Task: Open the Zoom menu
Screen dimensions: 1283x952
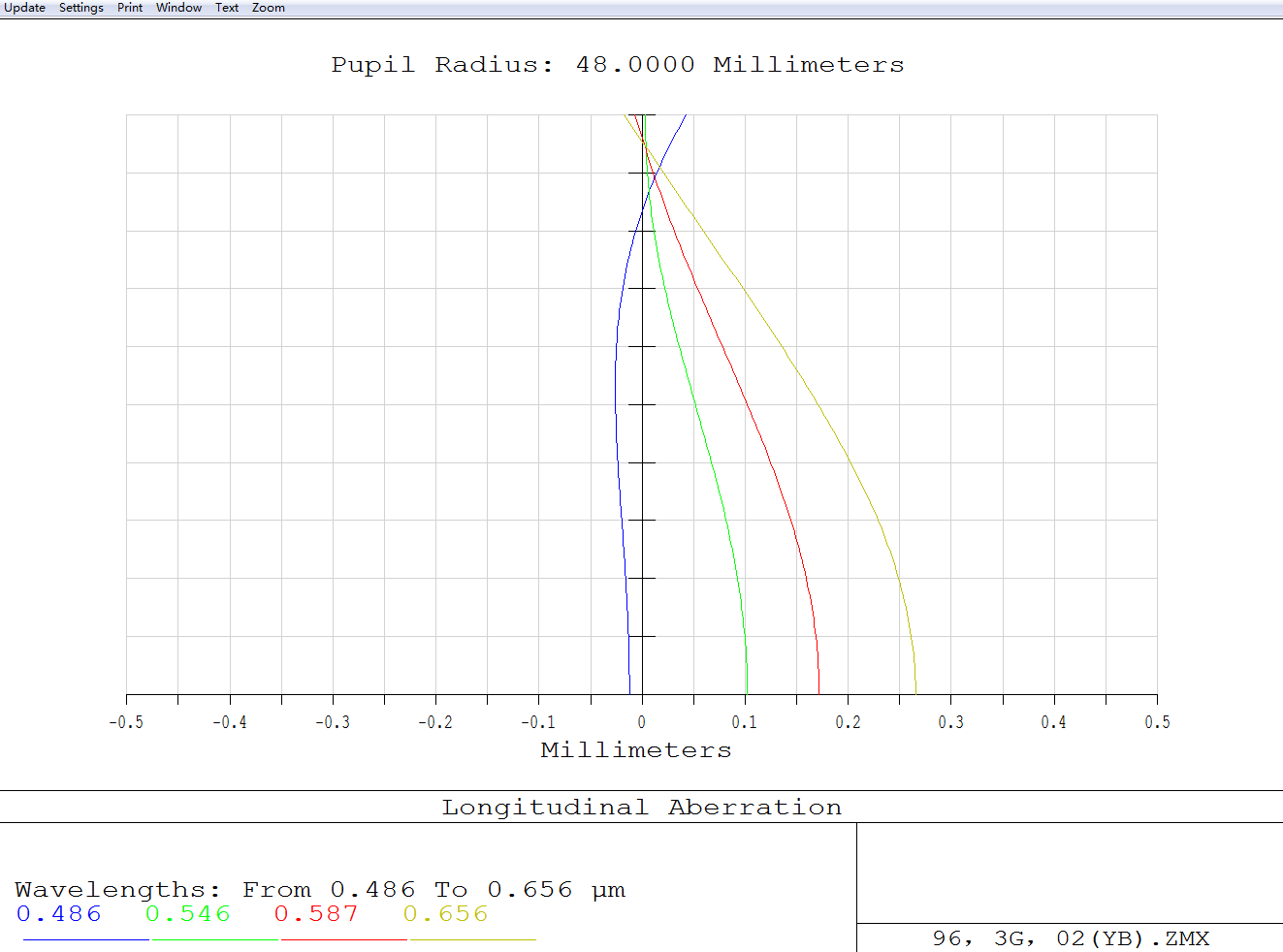Action: [268, 8]
